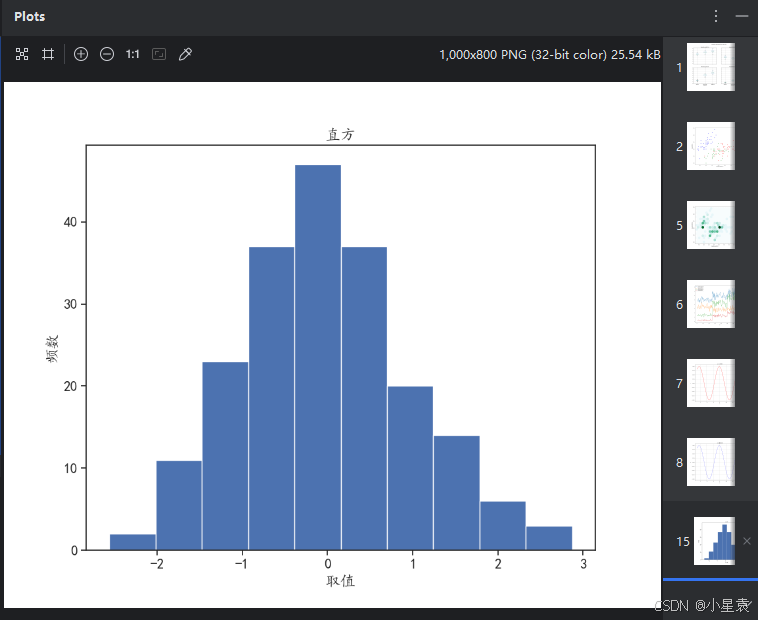The image size is (758, 620).
Task: Click the y-axis label 频数
Action: coord(52,348)
